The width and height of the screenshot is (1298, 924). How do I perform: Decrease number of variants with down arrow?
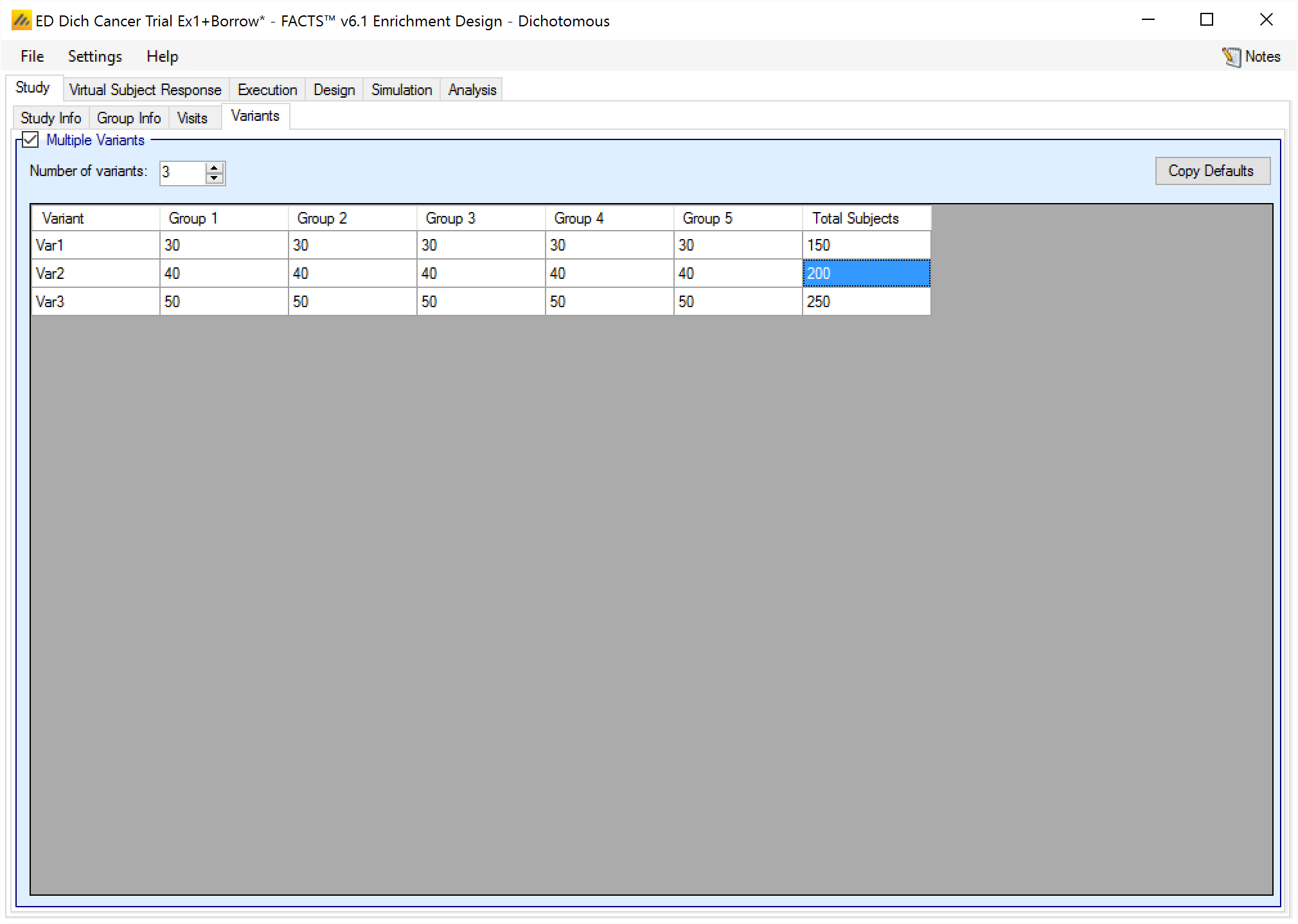coord(214,178)
